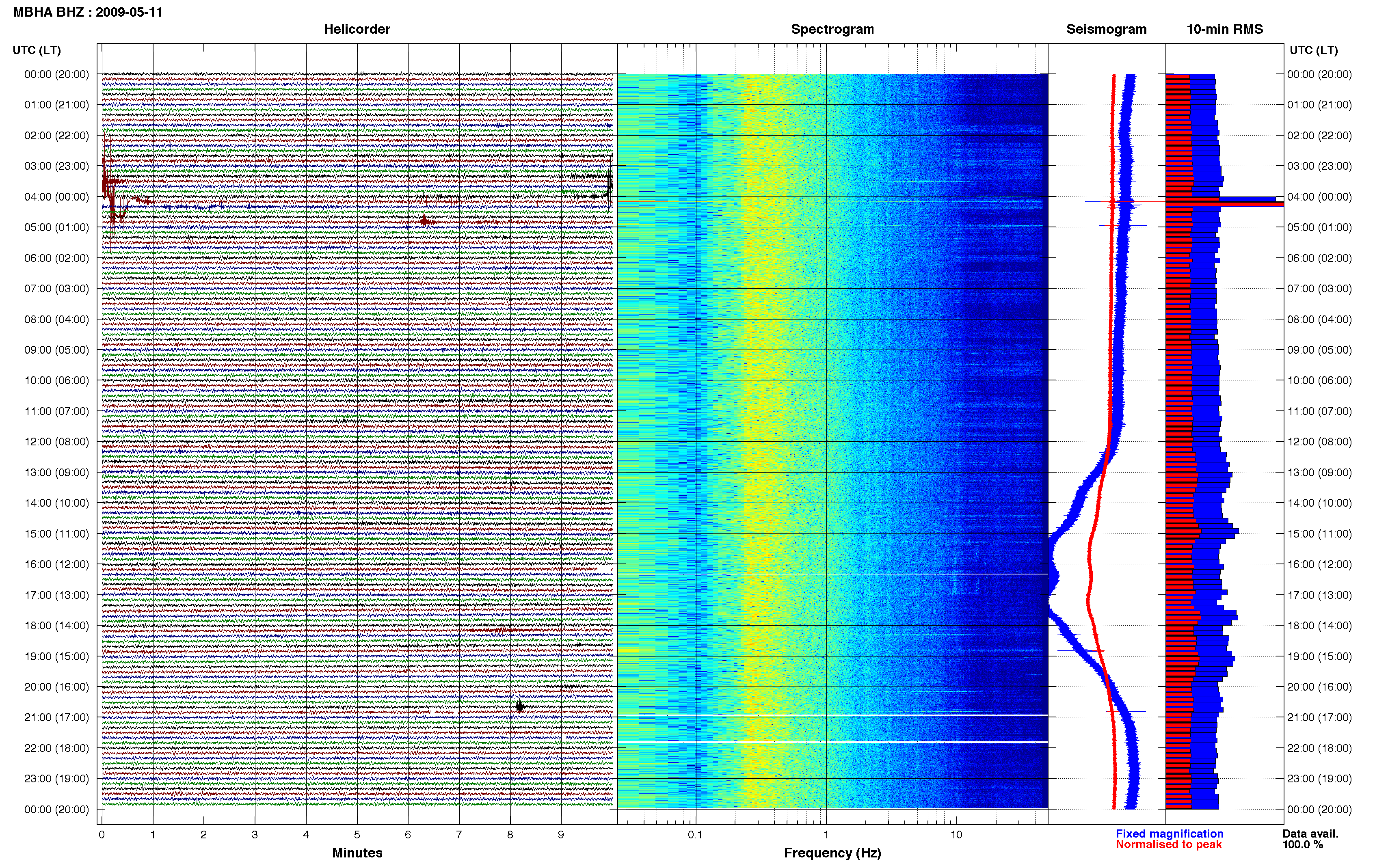Click left time label 03:00 (23:00)

pyautogui.click(x=57, y=166)
